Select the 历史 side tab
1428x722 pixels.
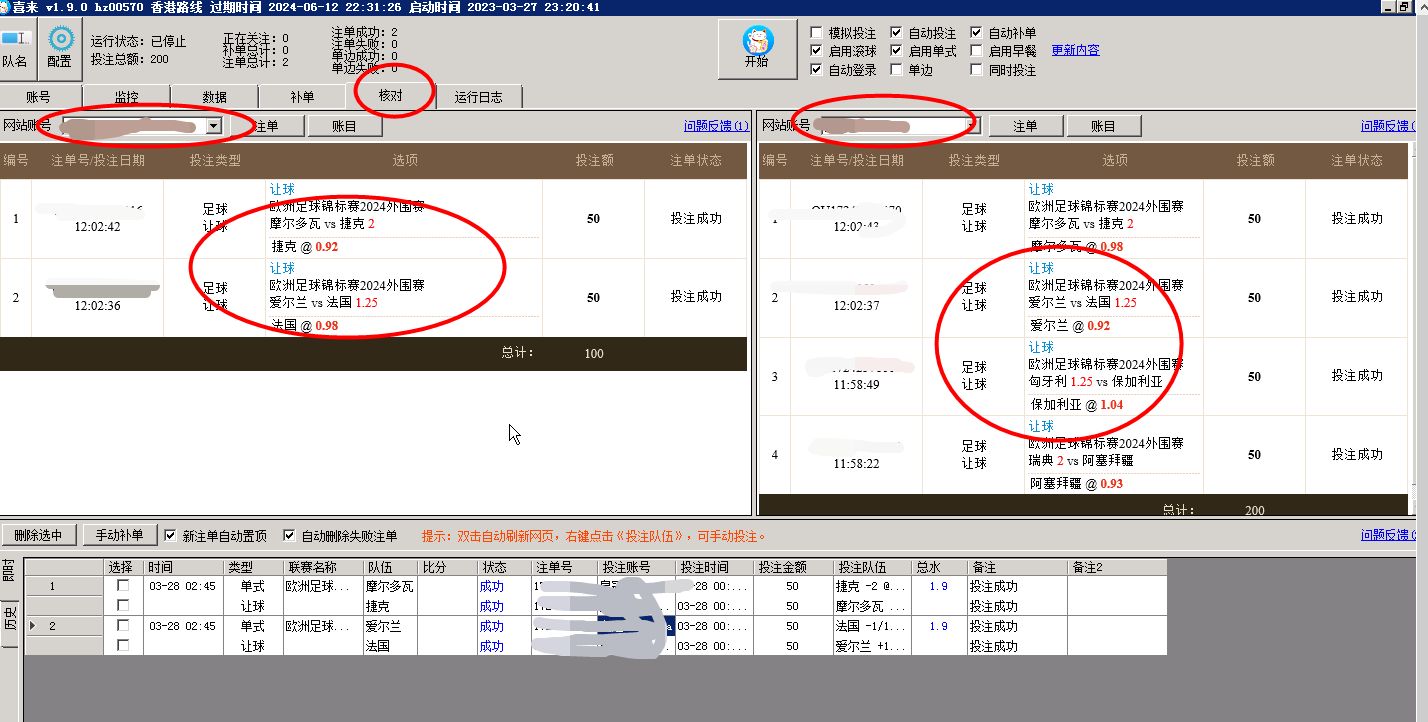tap(10, 621)
